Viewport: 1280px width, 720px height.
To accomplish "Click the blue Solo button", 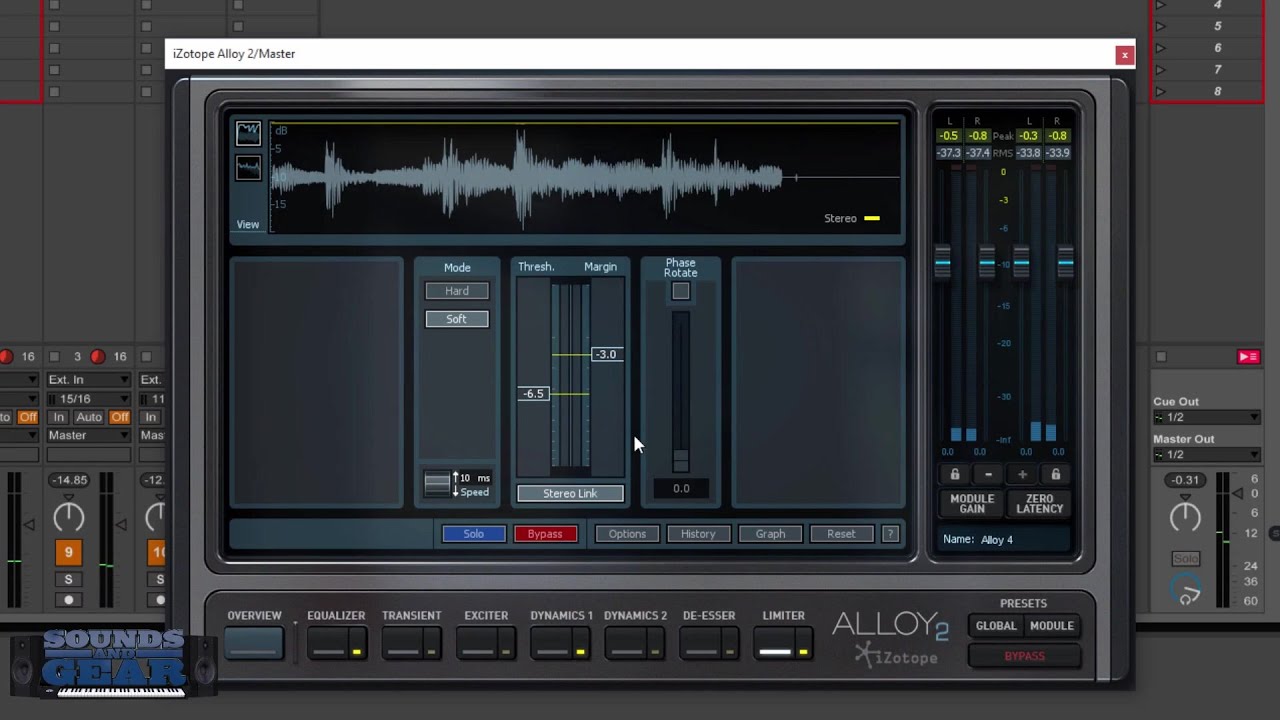I will click(x=474, y=534).
